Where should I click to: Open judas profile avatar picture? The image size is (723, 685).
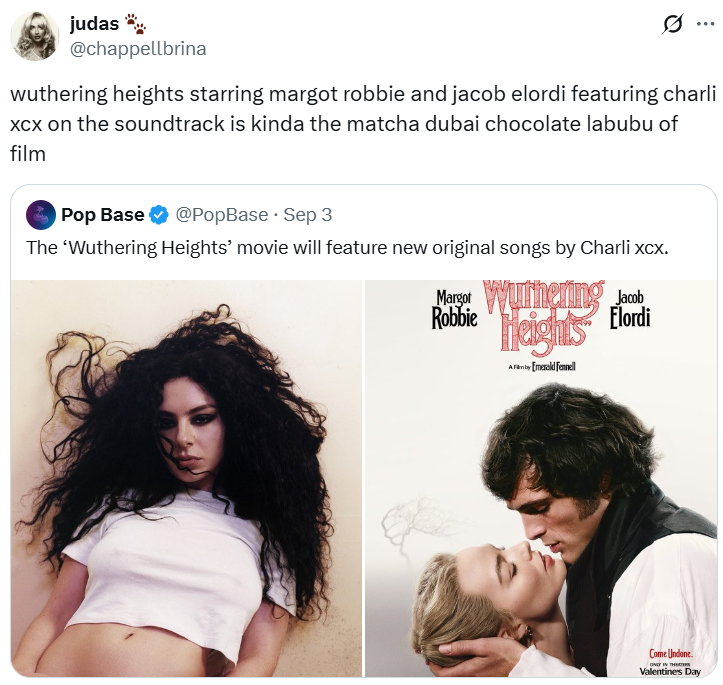pos(35,36)
